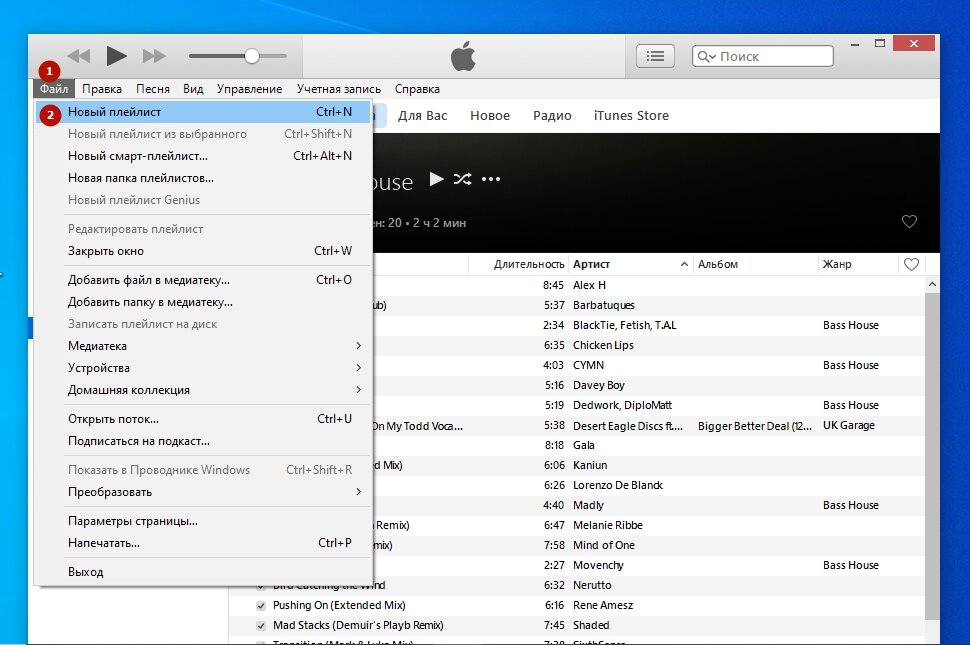Click the Bigger Better Deal album cell

[755, 425]
